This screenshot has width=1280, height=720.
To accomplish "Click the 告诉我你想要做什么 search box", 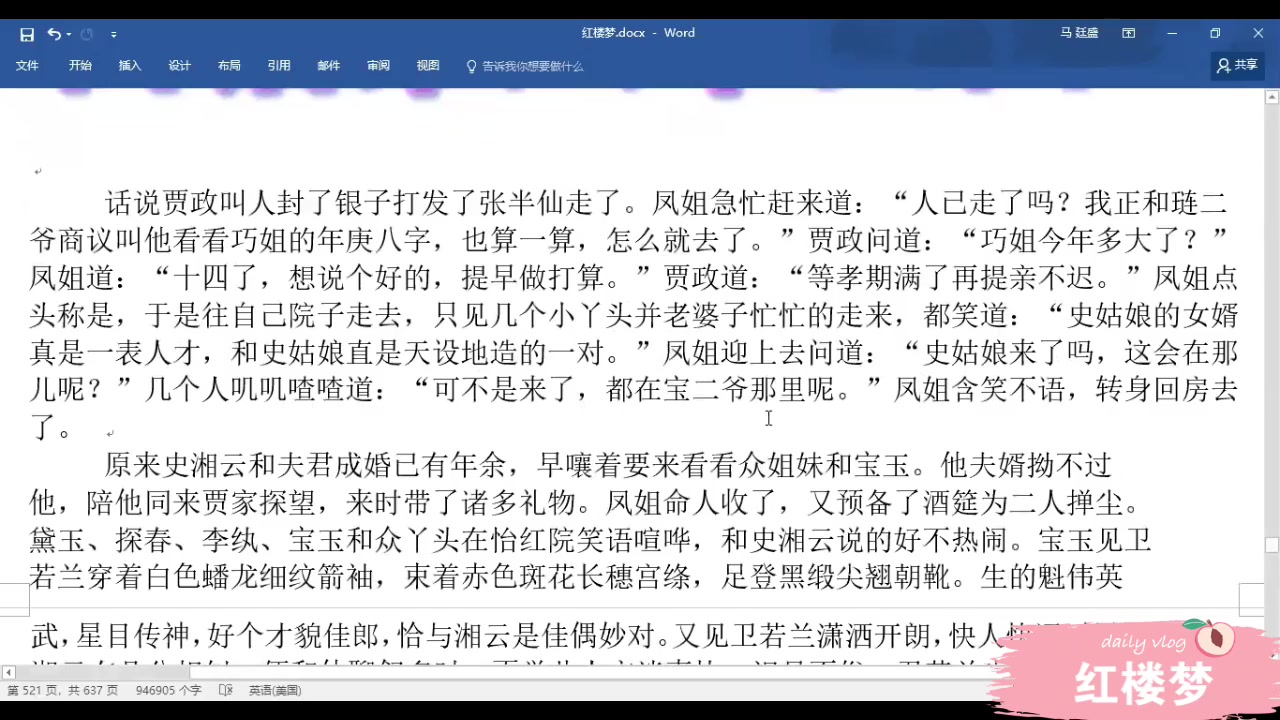I will click(x=533, y=66).
